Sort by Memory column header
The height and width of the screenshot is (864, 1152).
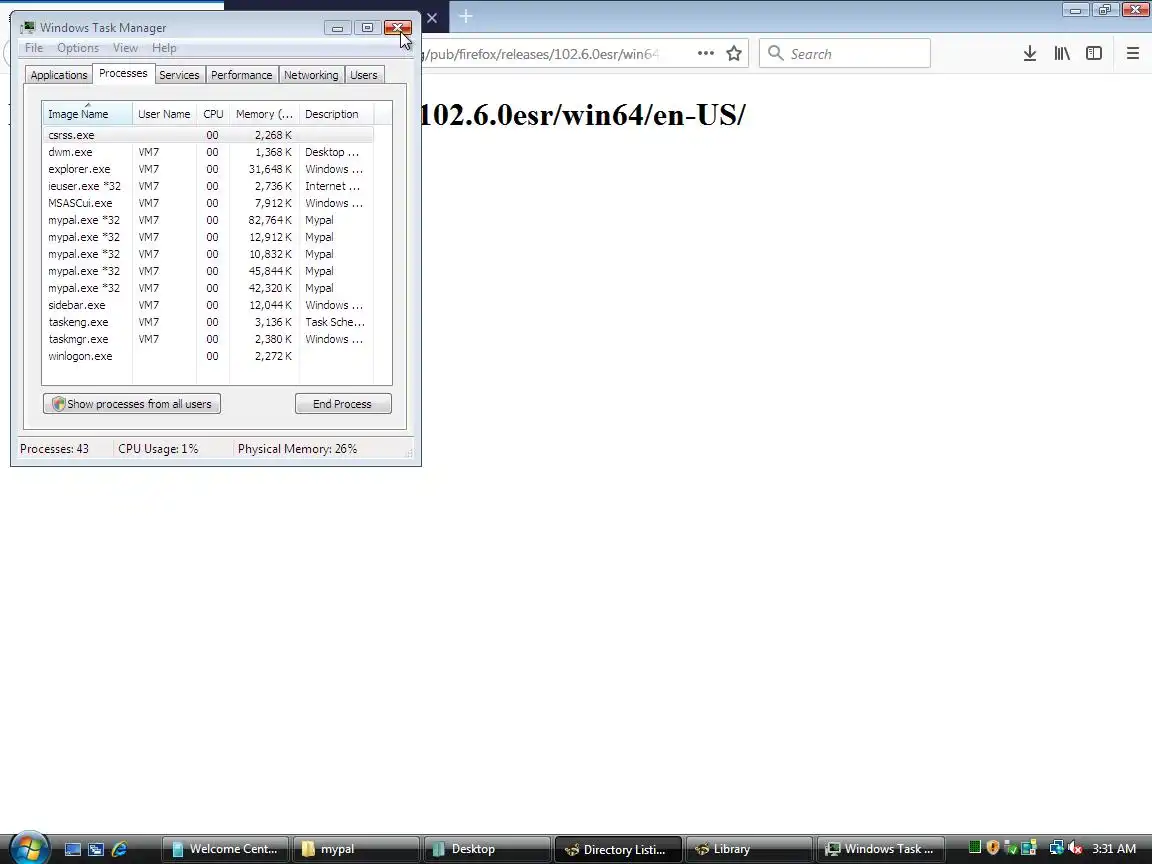pos(264,114)
